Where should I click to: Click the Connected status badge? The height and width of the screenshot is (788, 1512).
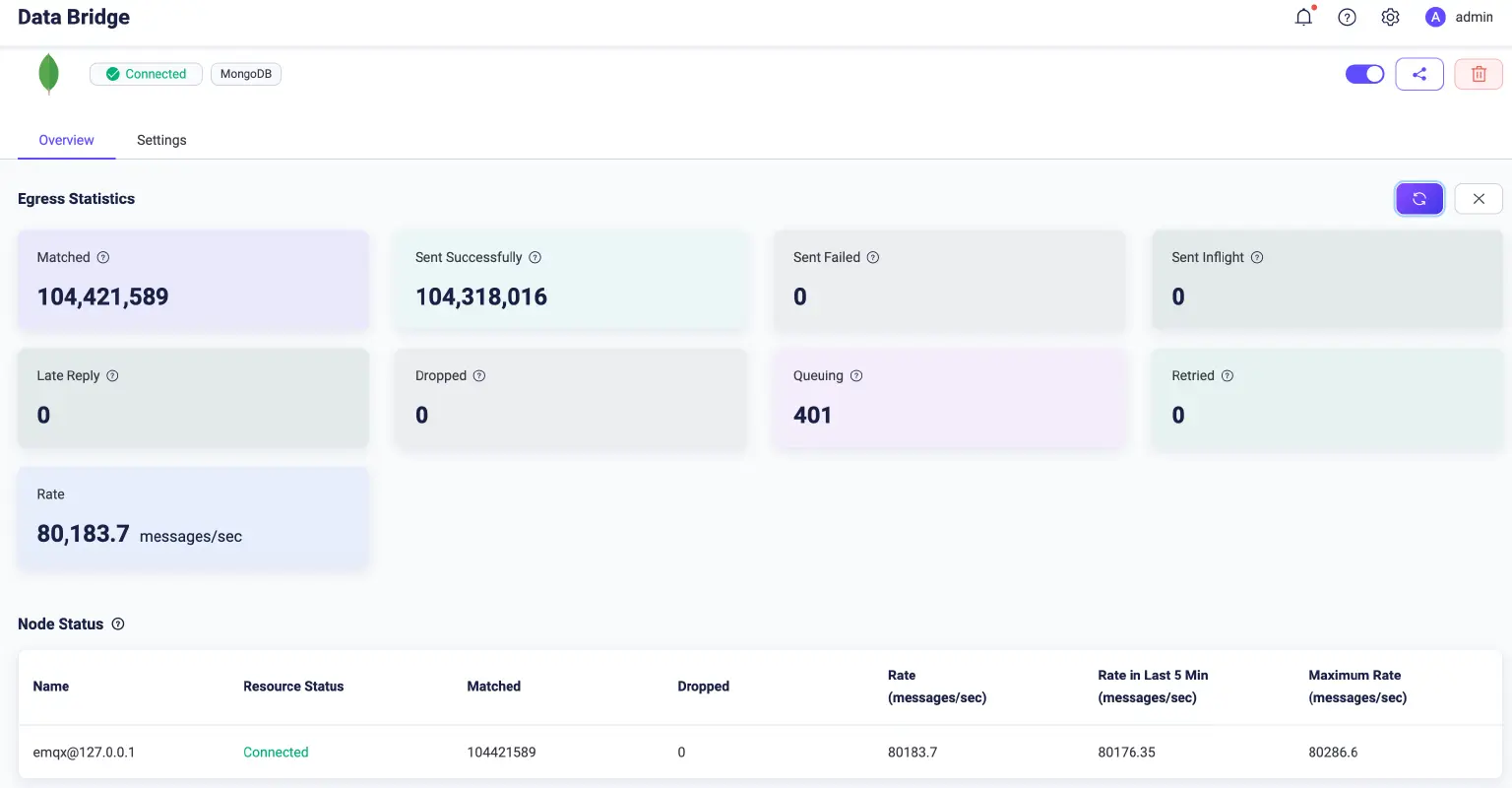[x=146, y=74]
